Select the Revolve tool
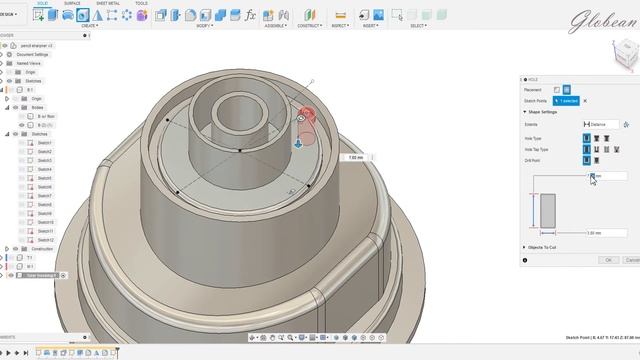This screenshot has width=640, height=360. [x=68, y=15]
